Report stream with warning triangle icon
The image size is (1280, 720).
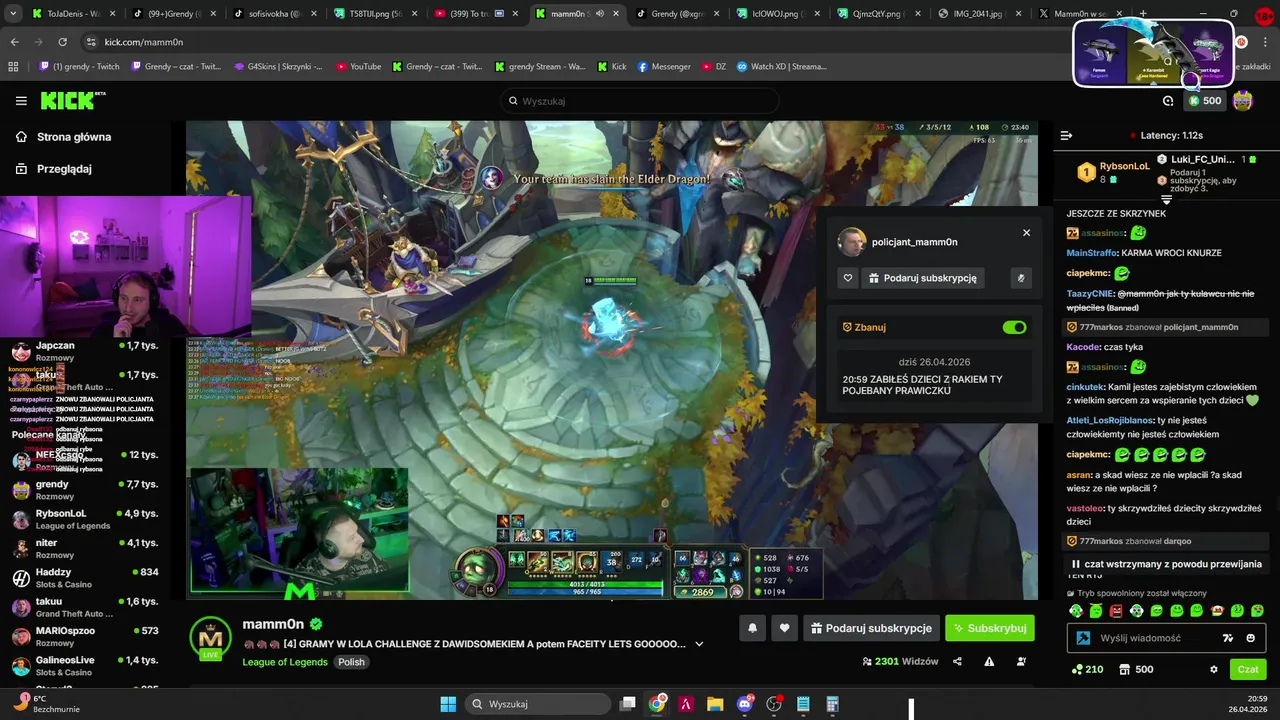[989, 661]
